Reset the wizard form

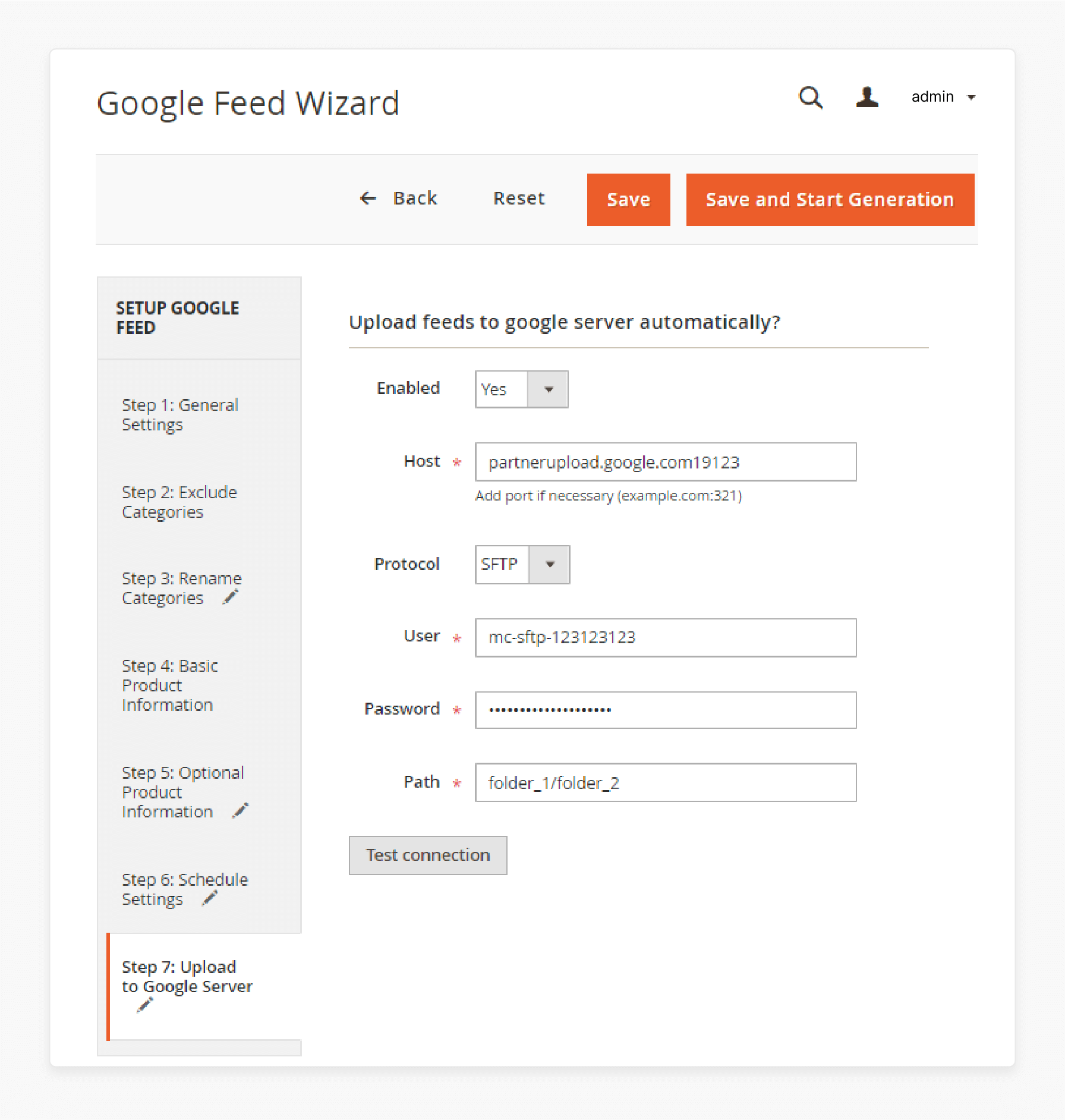tap(519, 199)
